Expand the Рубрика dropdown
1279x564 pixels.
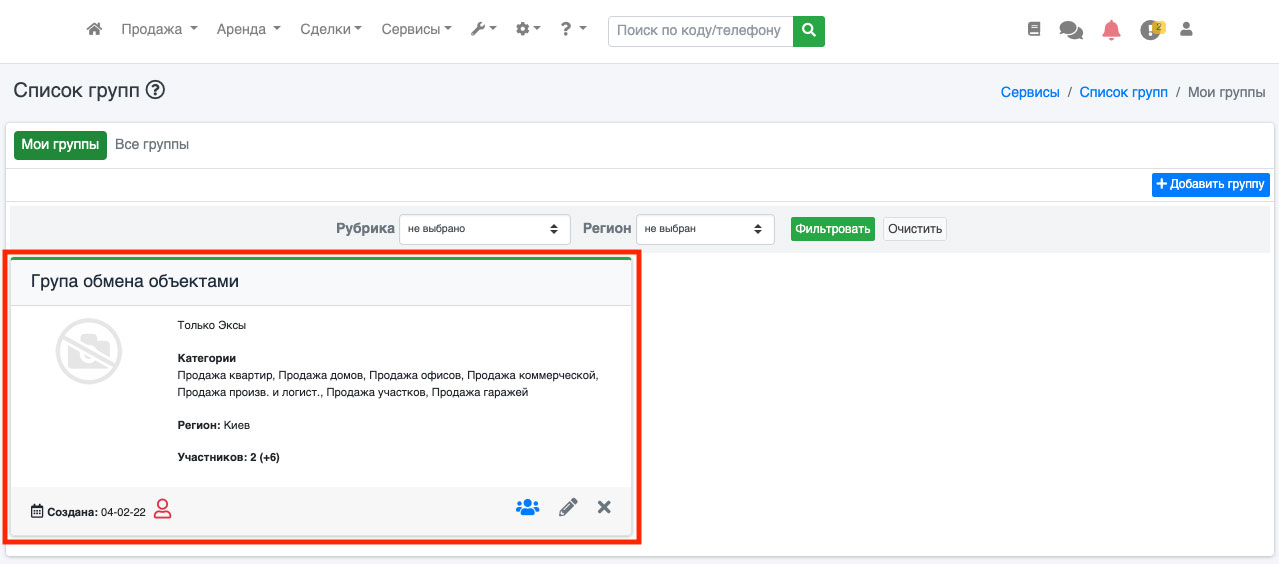484,229
